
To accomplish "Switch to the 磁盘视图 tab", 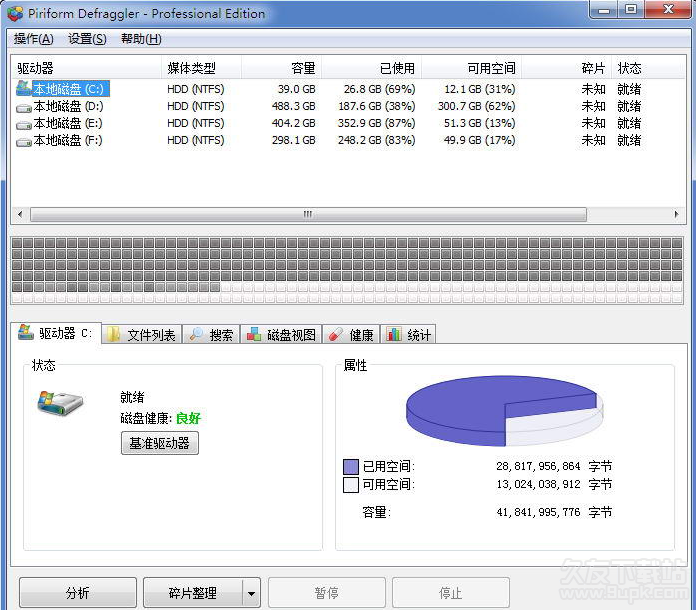I will pyautogui.click(x=281, y=334).
